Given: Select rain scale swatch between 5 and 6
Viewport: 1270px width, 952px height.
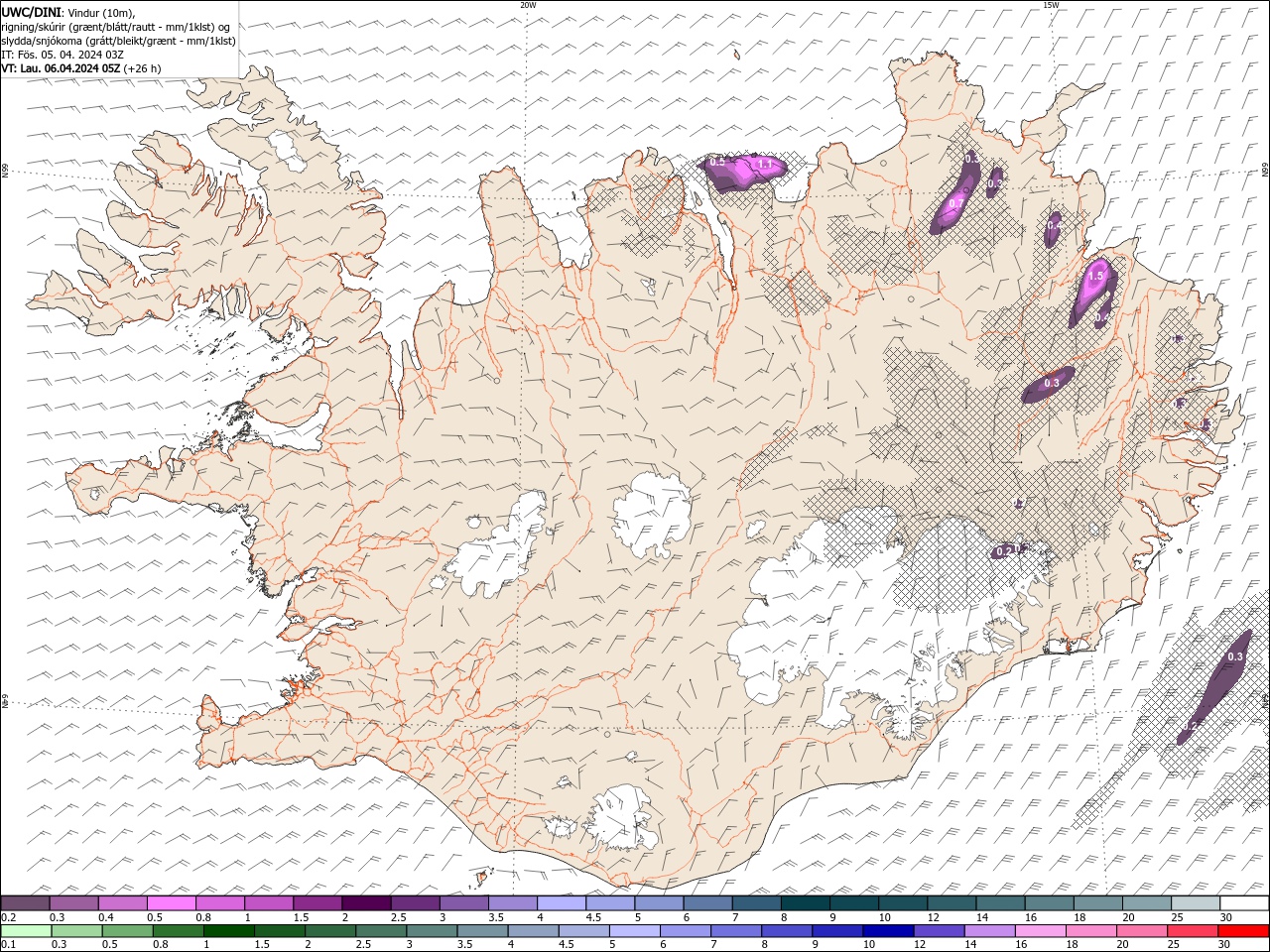Looking at the screenshot, I should coord(634,931).
